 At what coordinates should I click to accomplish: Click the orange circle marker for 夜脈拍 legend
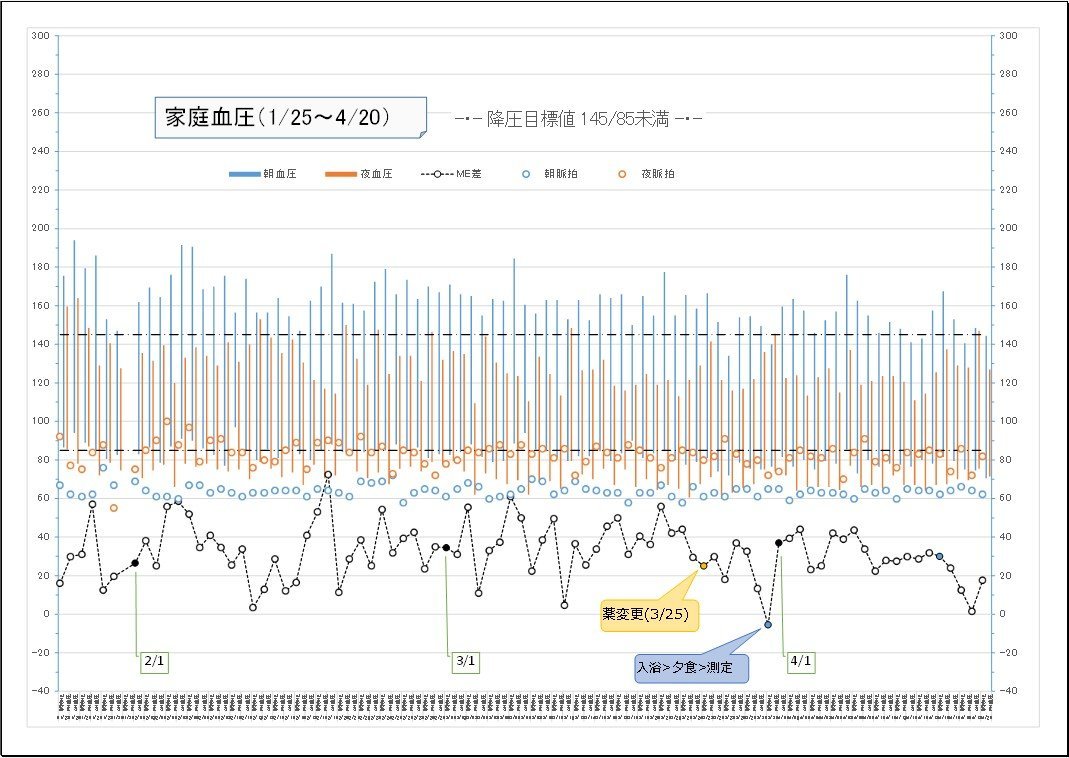pyautogui.click(x=622, y=175)
